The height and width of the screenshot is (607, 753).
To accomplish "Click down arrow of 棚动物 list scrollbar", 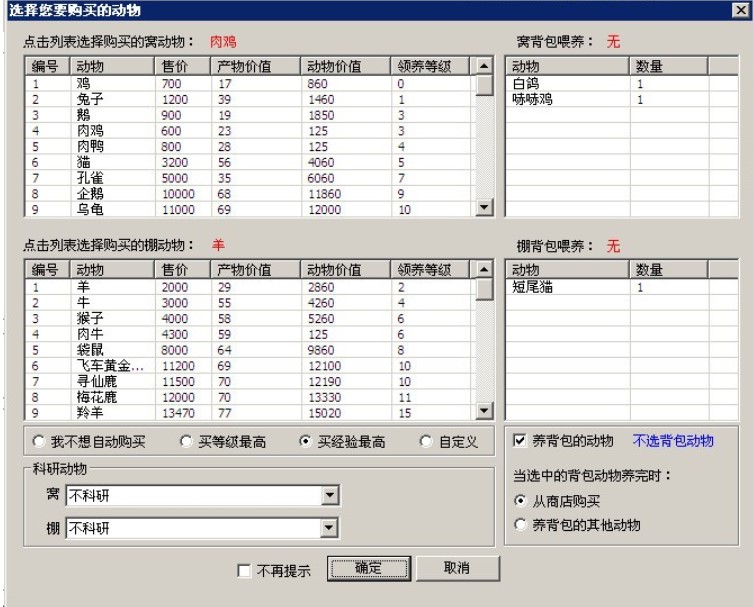I will tap(484, 411).
